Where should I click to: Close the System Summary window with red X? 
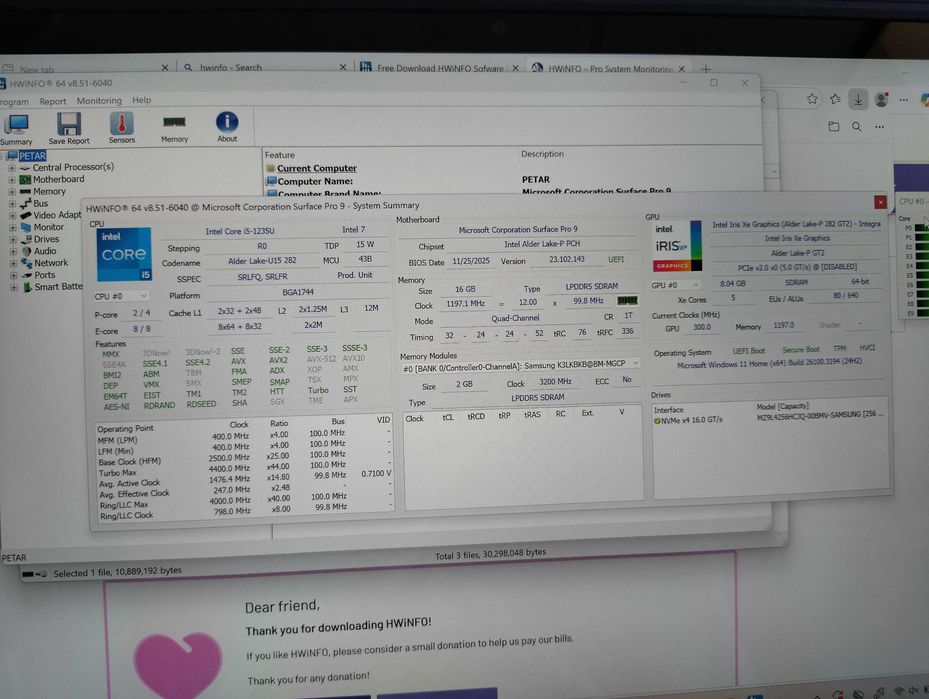[880, 202]
